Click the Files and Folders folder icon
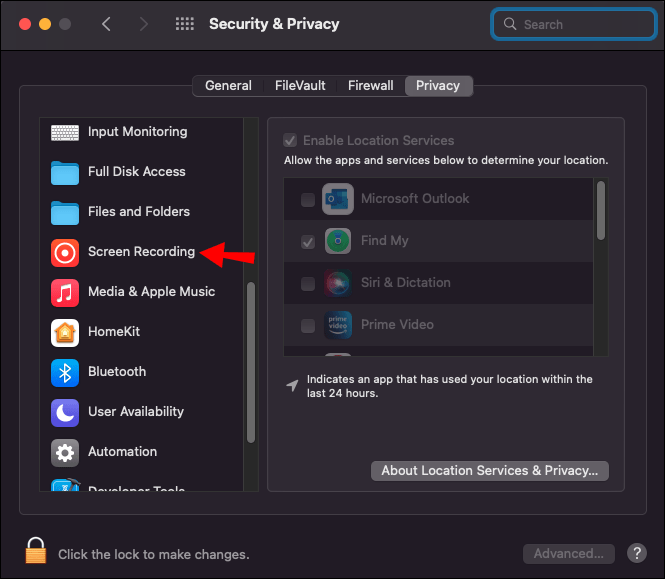The height and width of the screenshot is (579, 665). click(64, 213)
